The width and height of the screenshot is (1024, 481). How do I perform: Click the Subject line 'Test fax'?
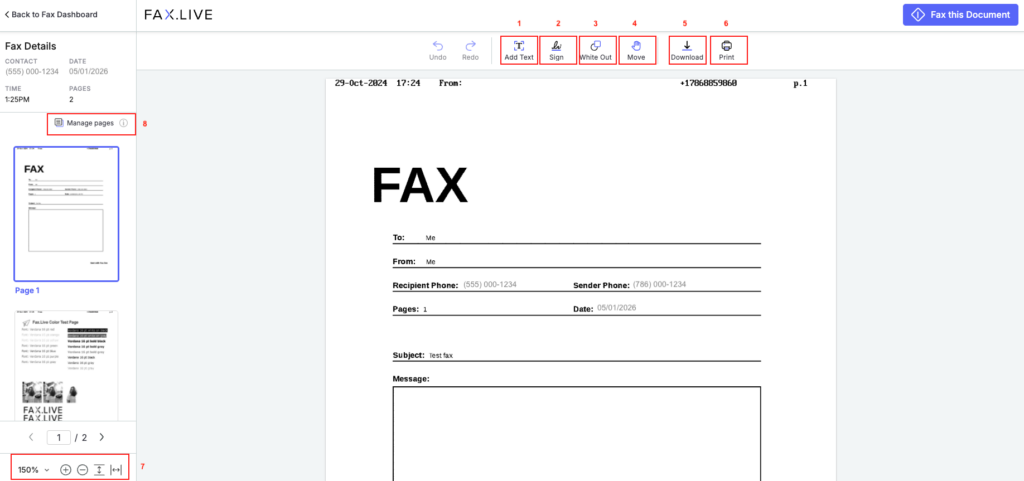[x=440, y=356]
